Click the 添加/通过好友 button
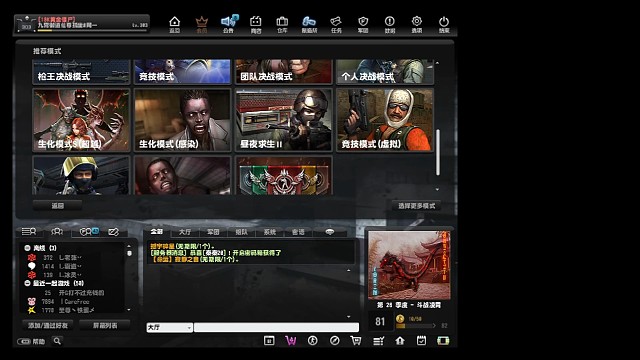The height and width of the screenshot is (360, 640). 48,325
